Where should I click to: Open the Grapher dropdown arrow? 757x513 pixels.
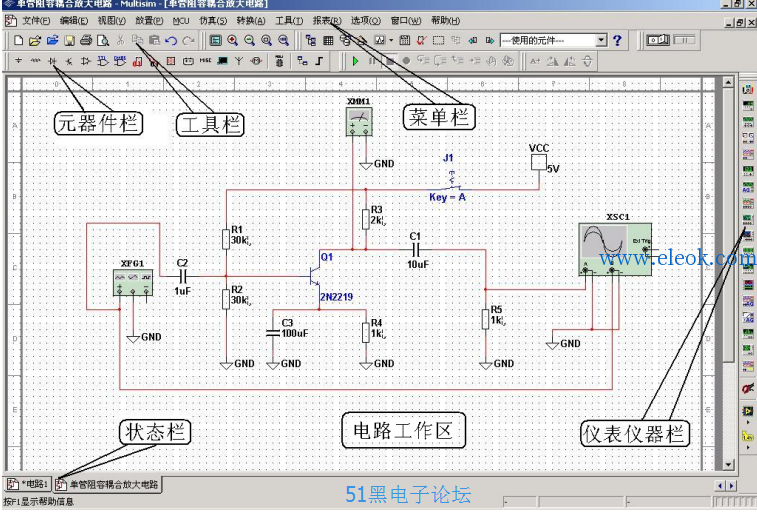tap(391, 41)
